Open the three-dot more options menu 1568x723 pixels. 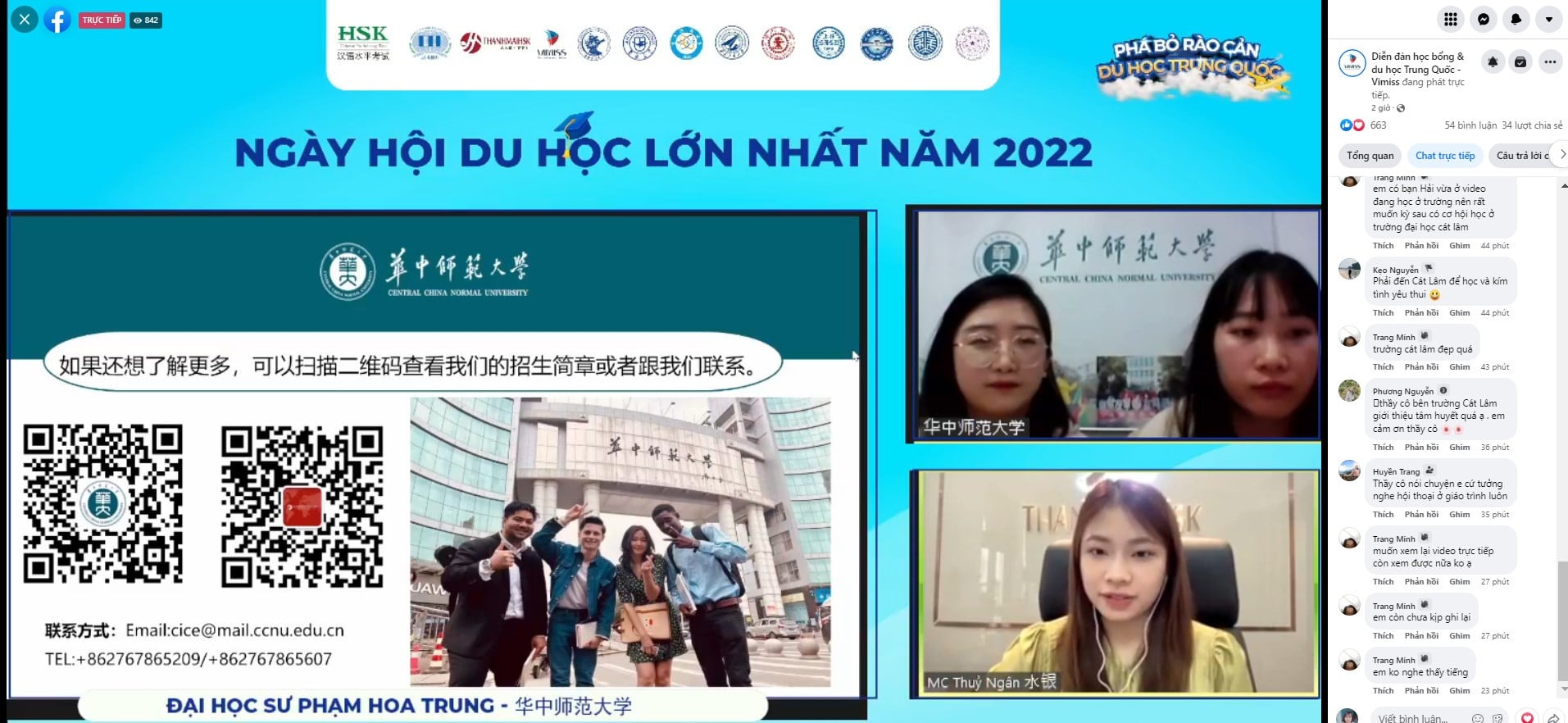[x=1549, y=61]
